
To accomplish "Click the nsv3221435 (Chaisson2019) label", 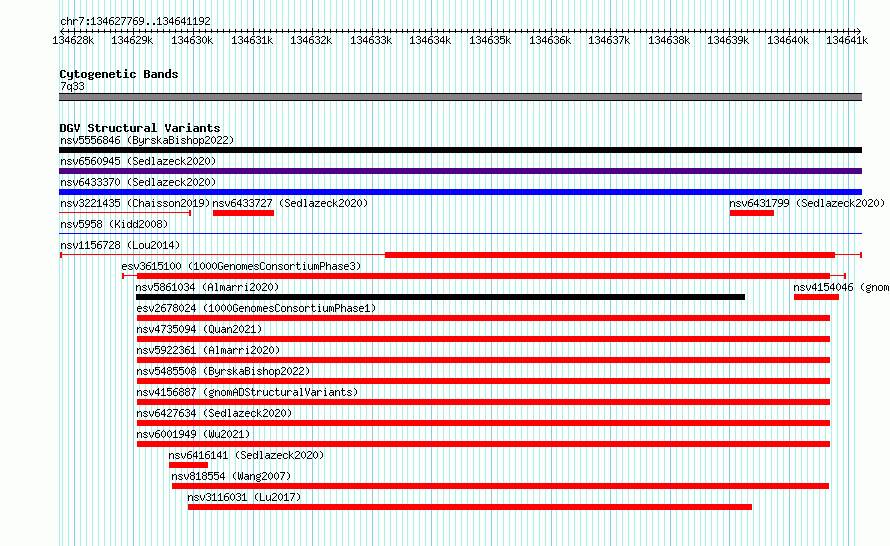I will pos(135,203).
